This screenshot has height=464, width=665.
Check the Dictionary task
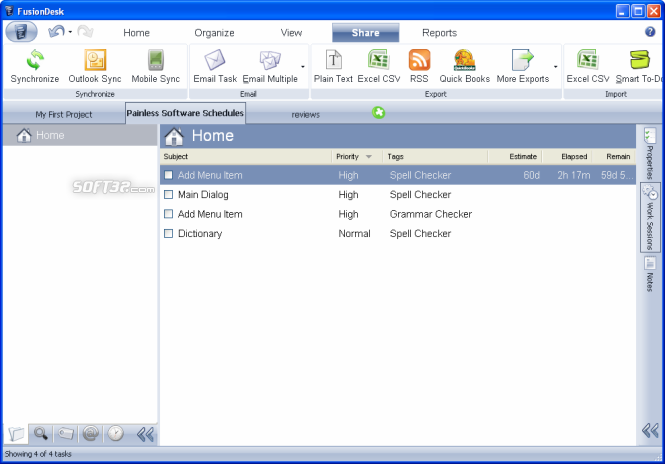pos(168,233)
